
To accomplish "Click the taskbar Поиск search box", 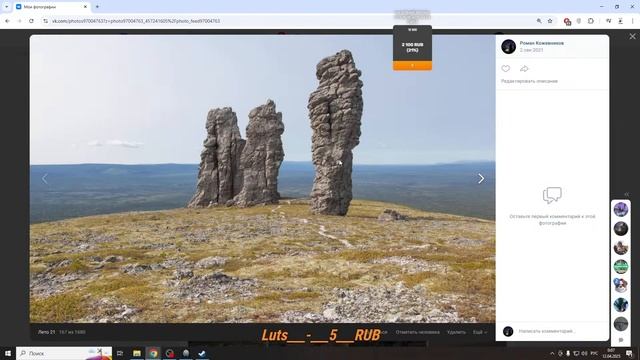I will click(x=64, y=353).
